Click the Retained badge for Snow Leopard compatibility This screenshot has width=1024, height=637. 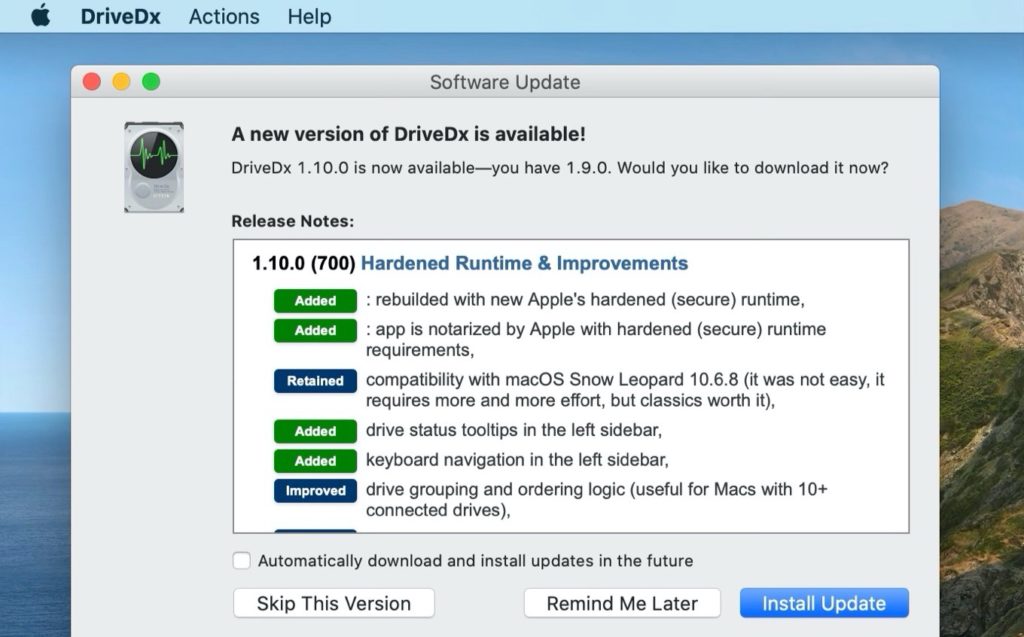[x=315, y=381]
